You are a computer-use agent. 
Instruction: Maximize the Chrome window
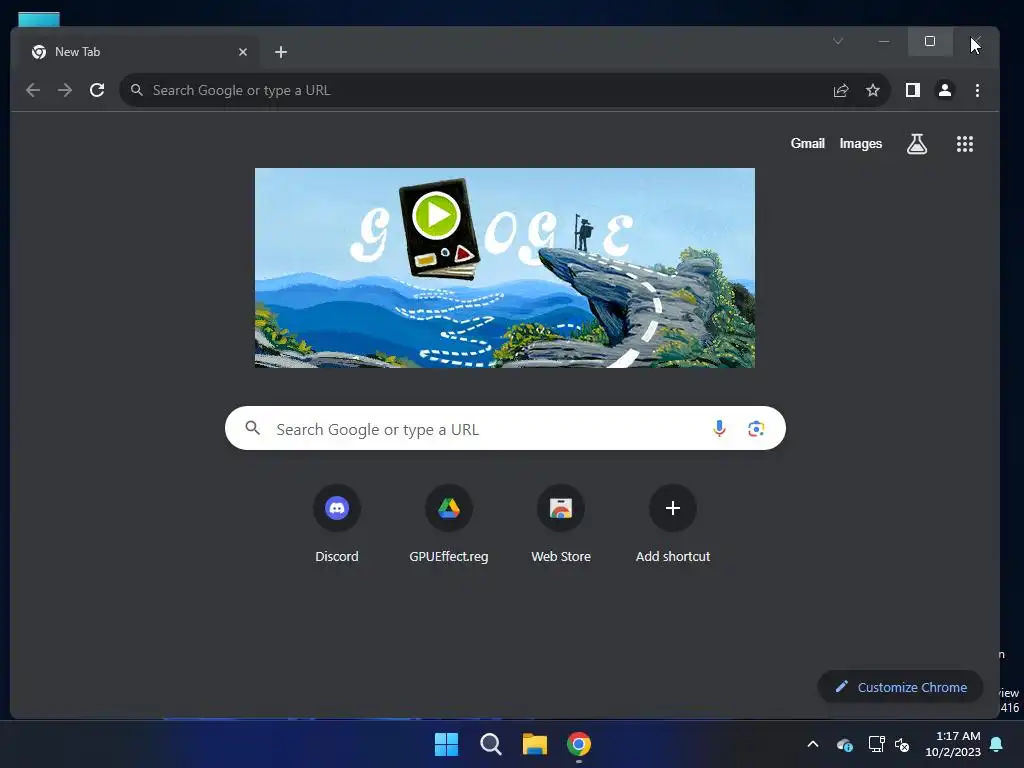[x=930, y=41]
